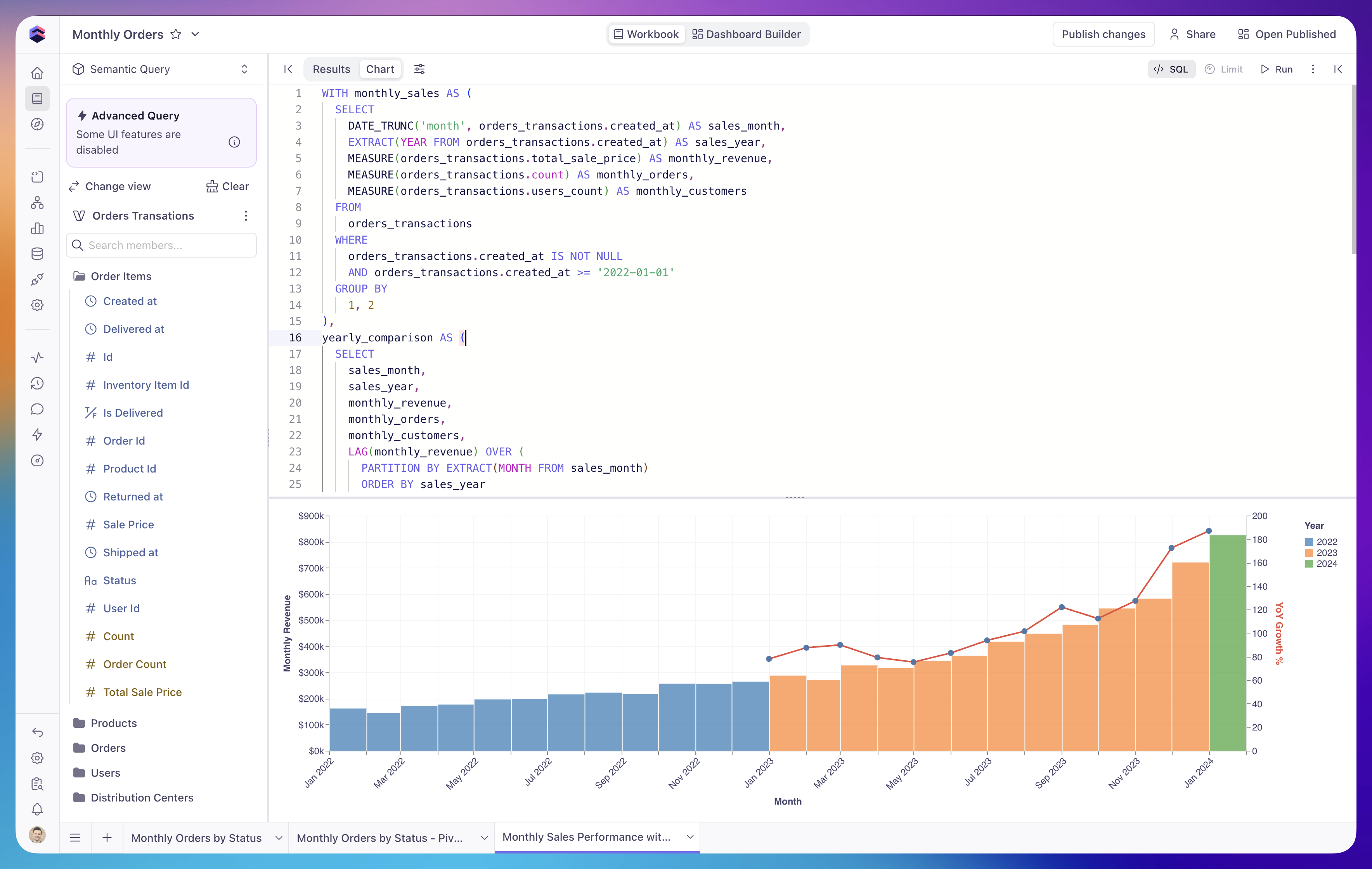Click the database icon in sidebar
This screenshot has height=869, width=1372.
click(37, 254)
